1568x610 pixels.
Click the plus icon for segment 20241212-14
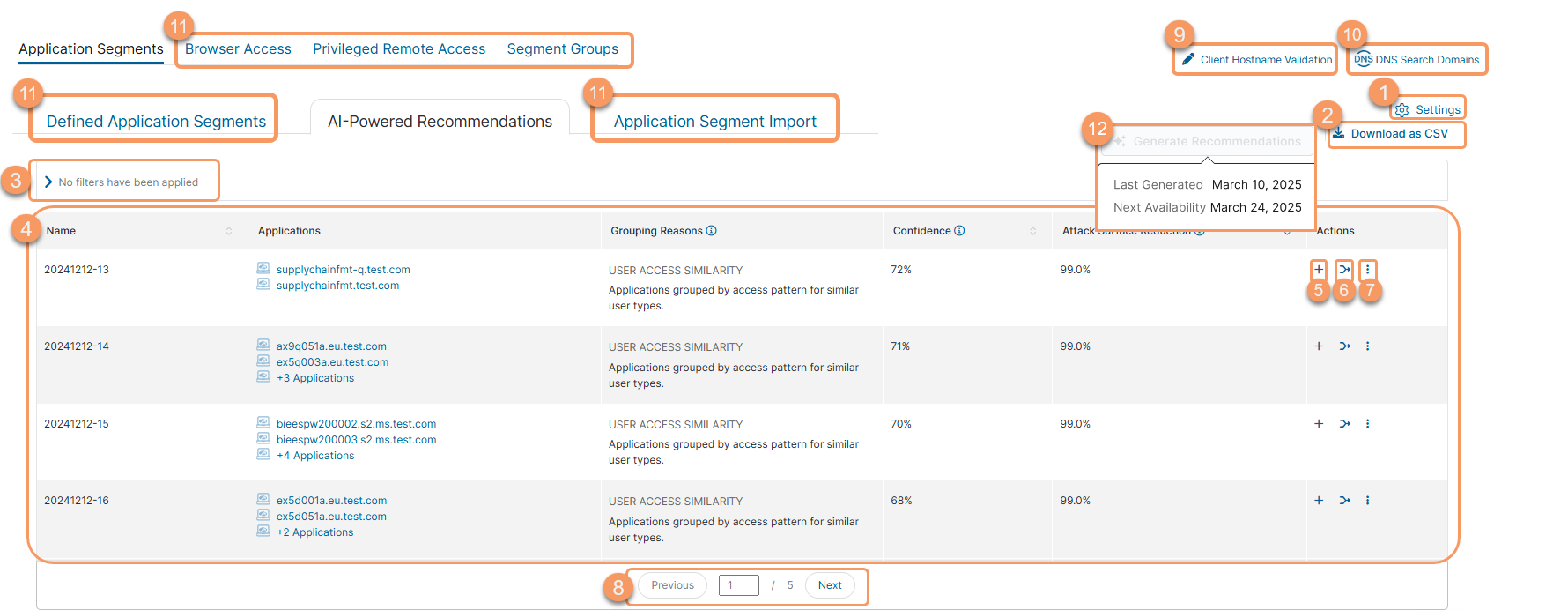click(x=1319, y=346)
